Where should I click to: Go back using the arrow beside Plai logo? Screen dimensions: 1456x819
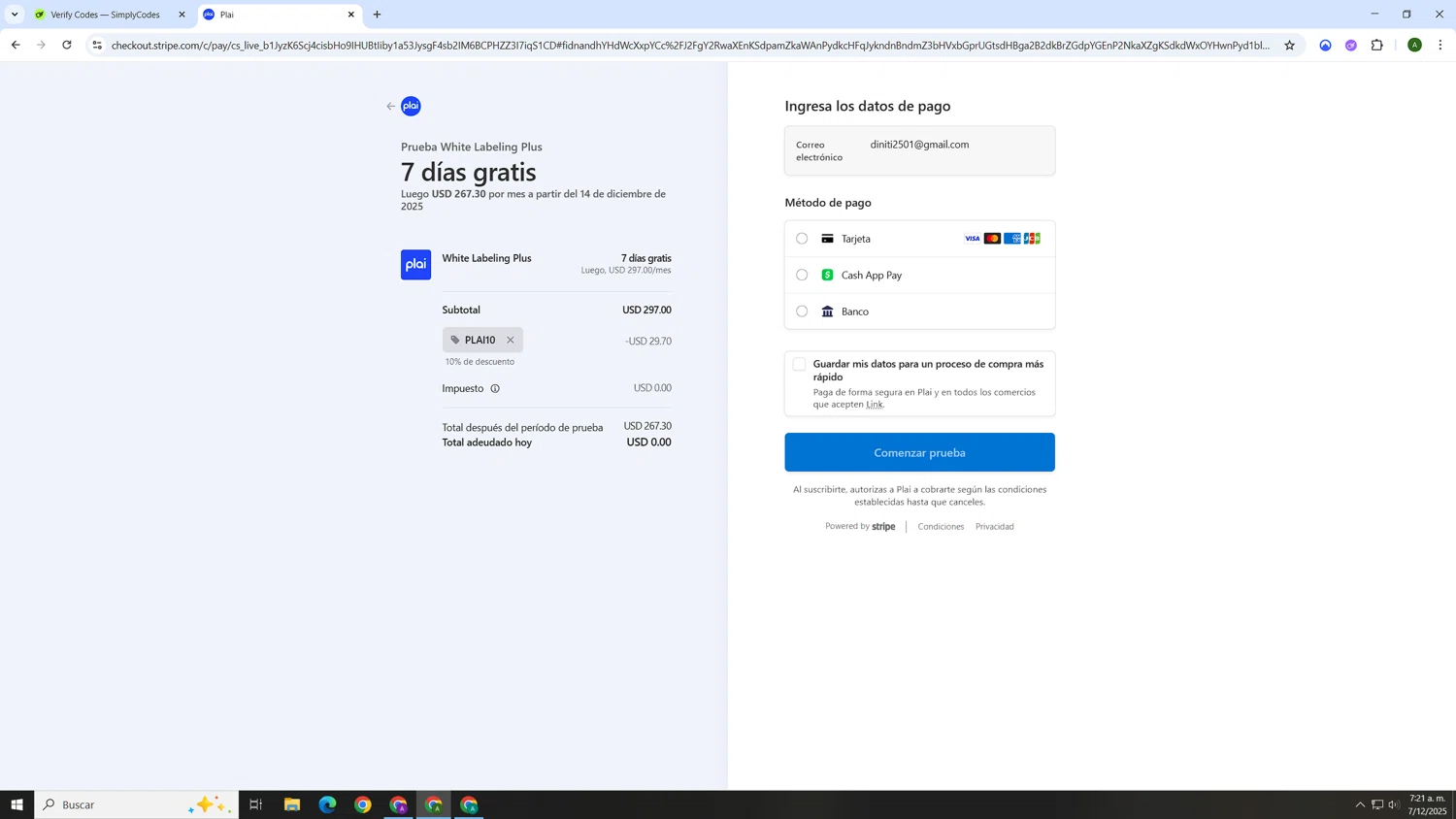click(390, 107)
